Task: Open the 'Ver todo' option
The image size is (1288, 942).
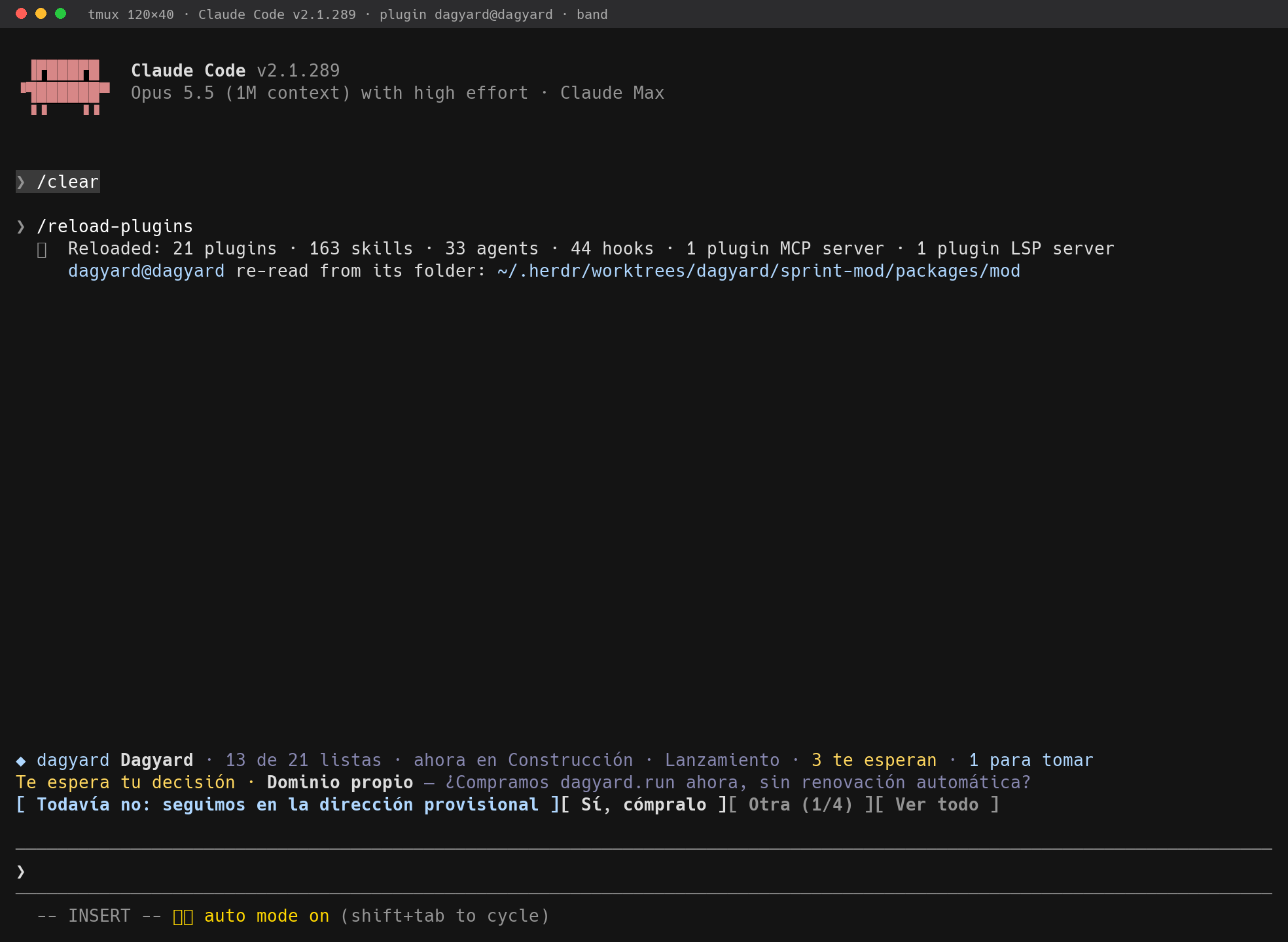Action: [x=937, y=805]
